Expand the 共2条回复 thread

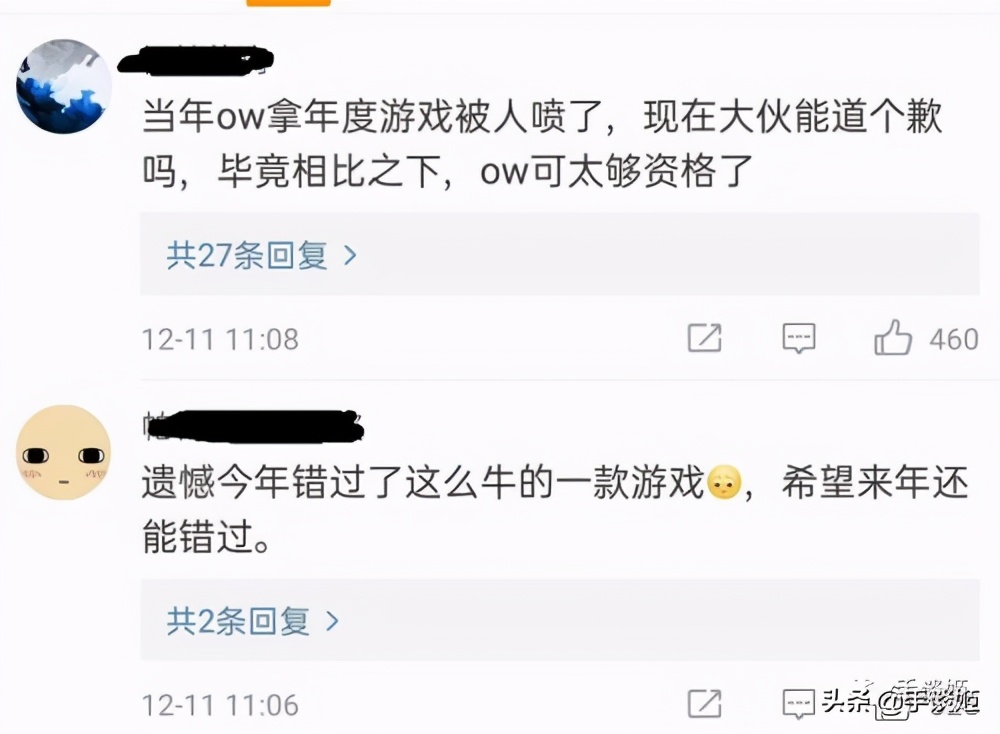[x=560, y=620]
